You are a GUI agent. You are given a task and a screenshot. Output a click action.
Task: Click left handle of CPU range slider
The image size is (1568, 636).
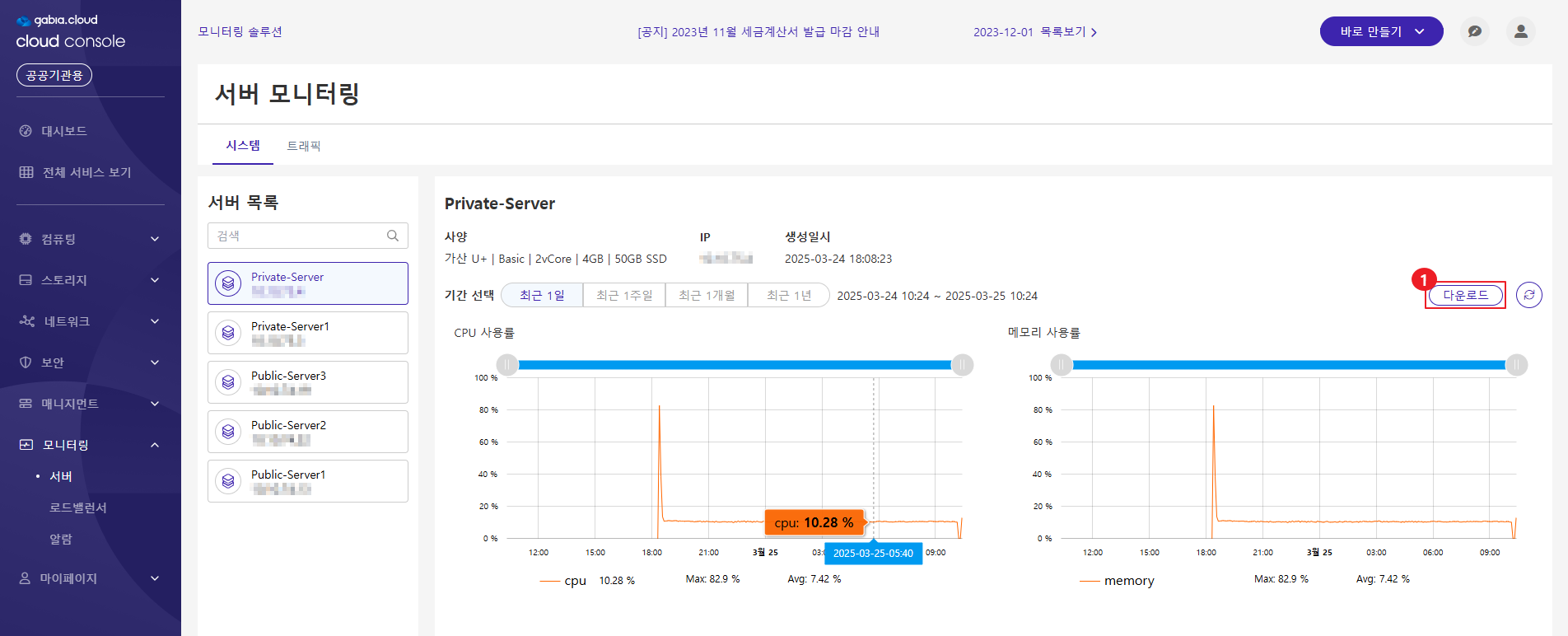pos(507,364)
